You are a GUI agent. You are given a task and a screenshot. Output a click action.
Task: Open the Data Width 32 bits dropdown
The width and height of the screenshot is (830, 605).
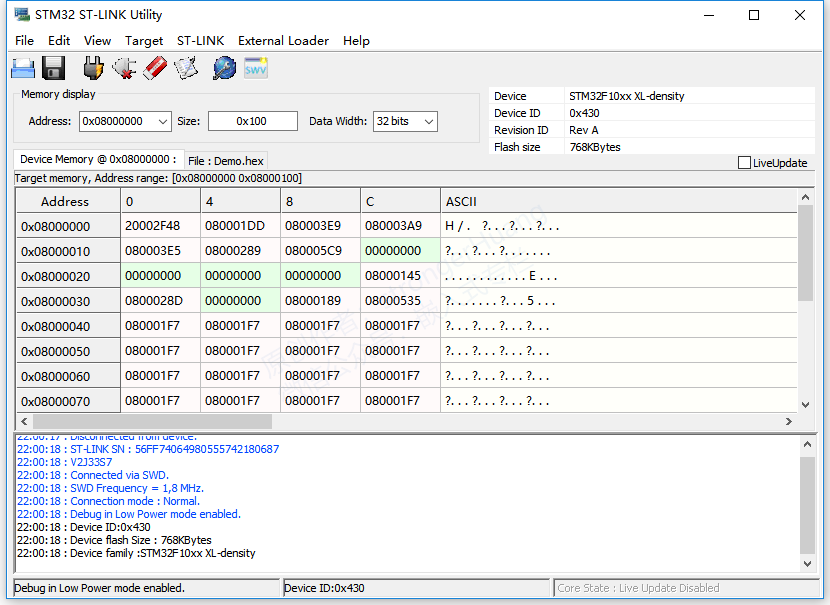click(x=405, y=121)
